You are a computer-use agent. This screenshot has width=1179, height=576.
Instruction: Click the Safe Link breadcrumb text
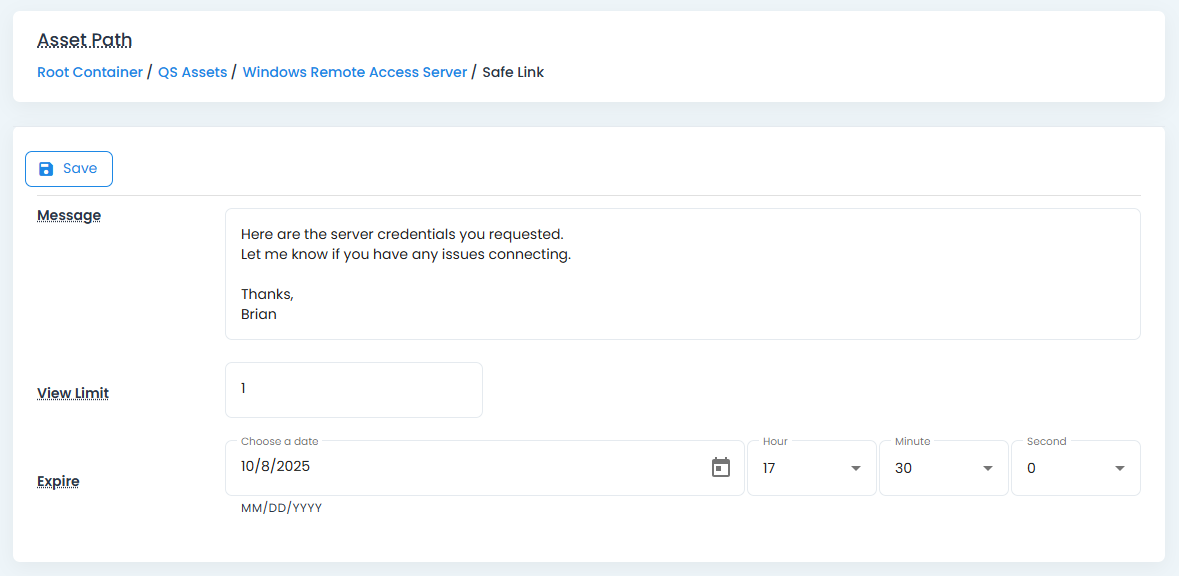click(513, 72)
